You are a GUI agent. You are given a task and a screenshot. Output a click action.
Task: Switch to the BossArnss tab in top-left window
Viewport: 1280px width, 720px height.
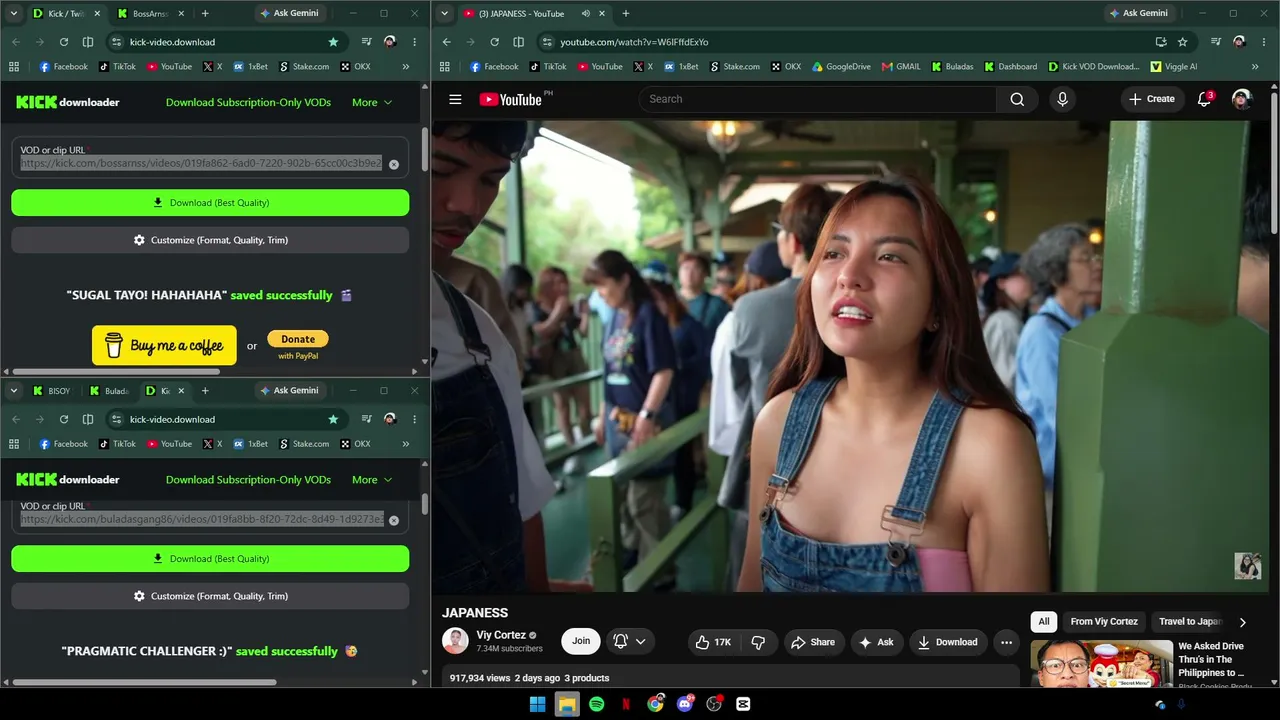click(149, 14)
